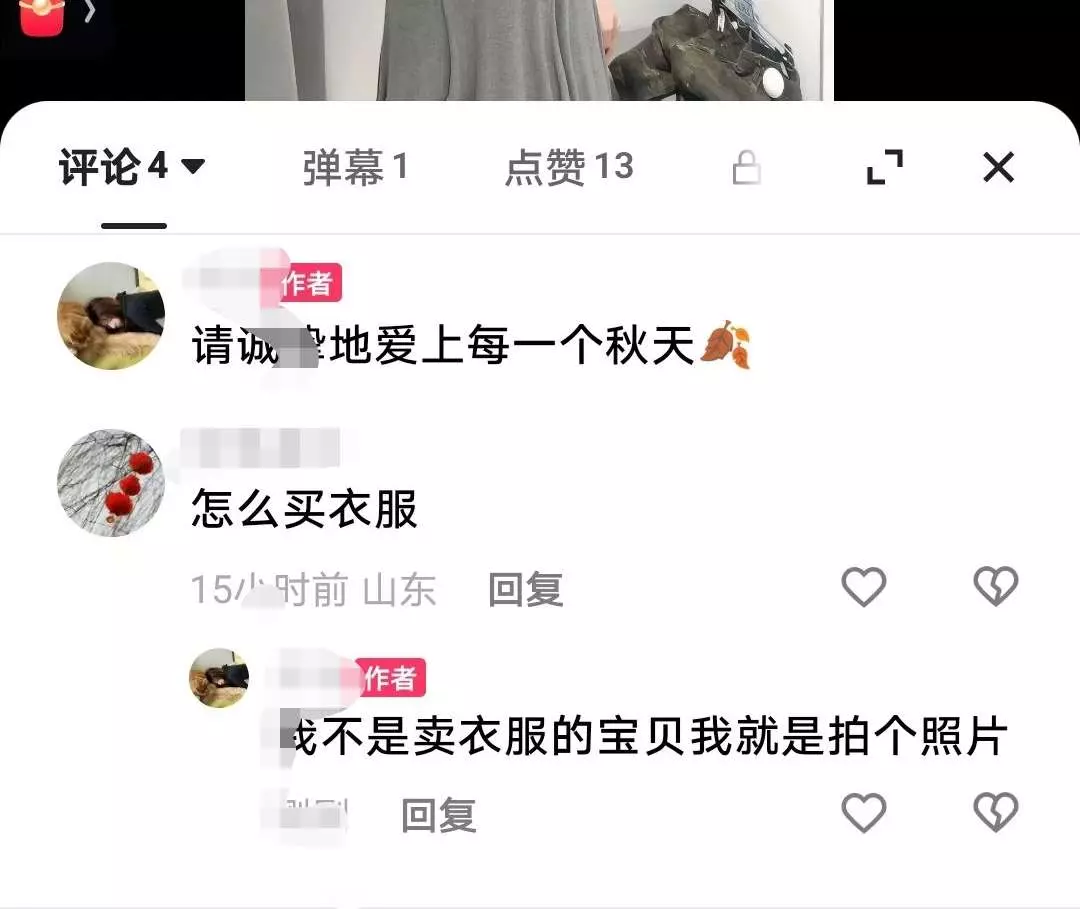The width and height of the screenshot is (1080, 909).
Task: Expand comments panel to fullscreen
Action: (x=884, y=167)
